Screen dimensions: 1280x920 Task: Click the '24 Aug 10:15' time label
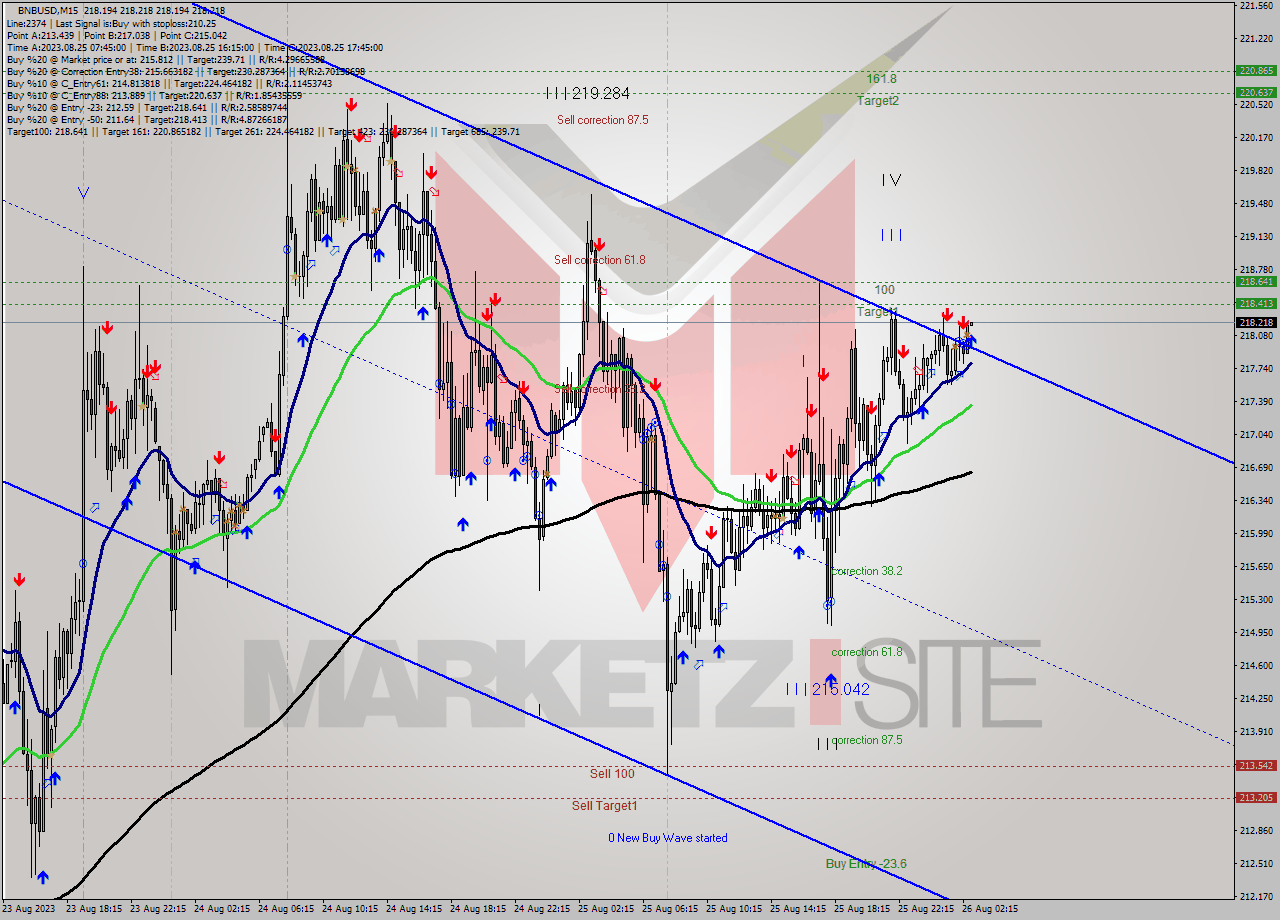350,909
